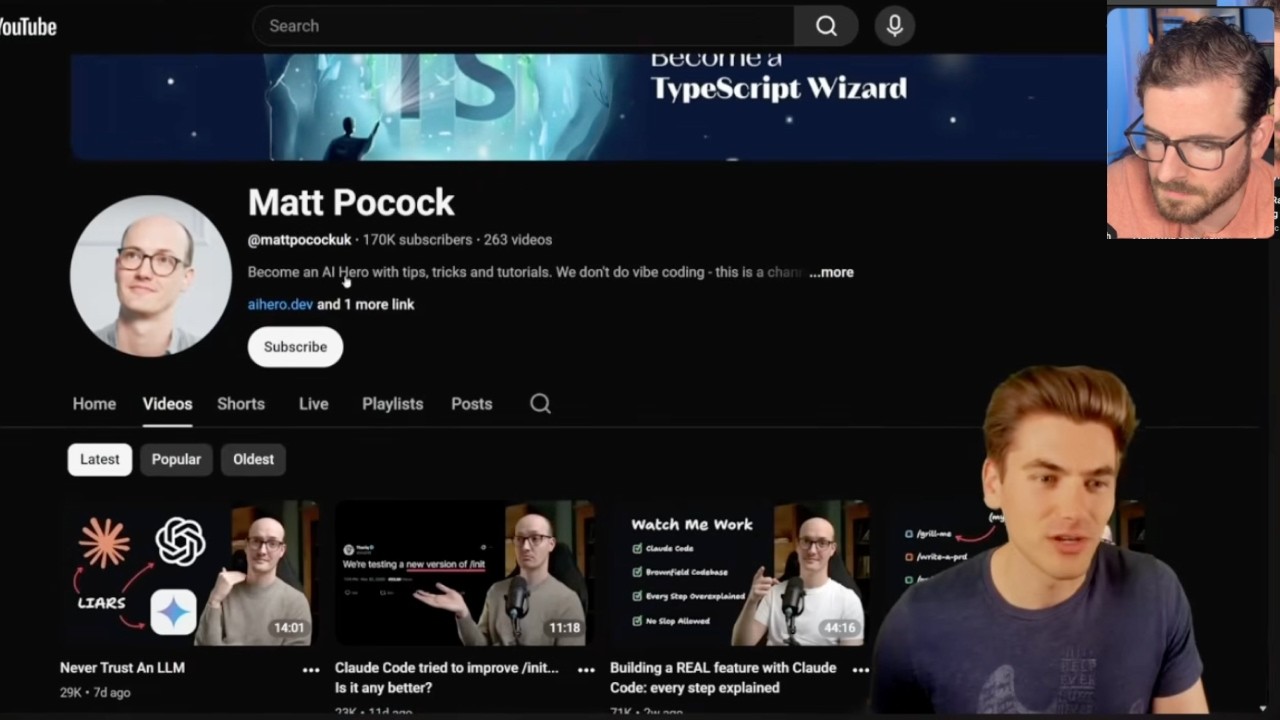Open the Live tab
The image size is (1280, 720).
tap(313, 404)
